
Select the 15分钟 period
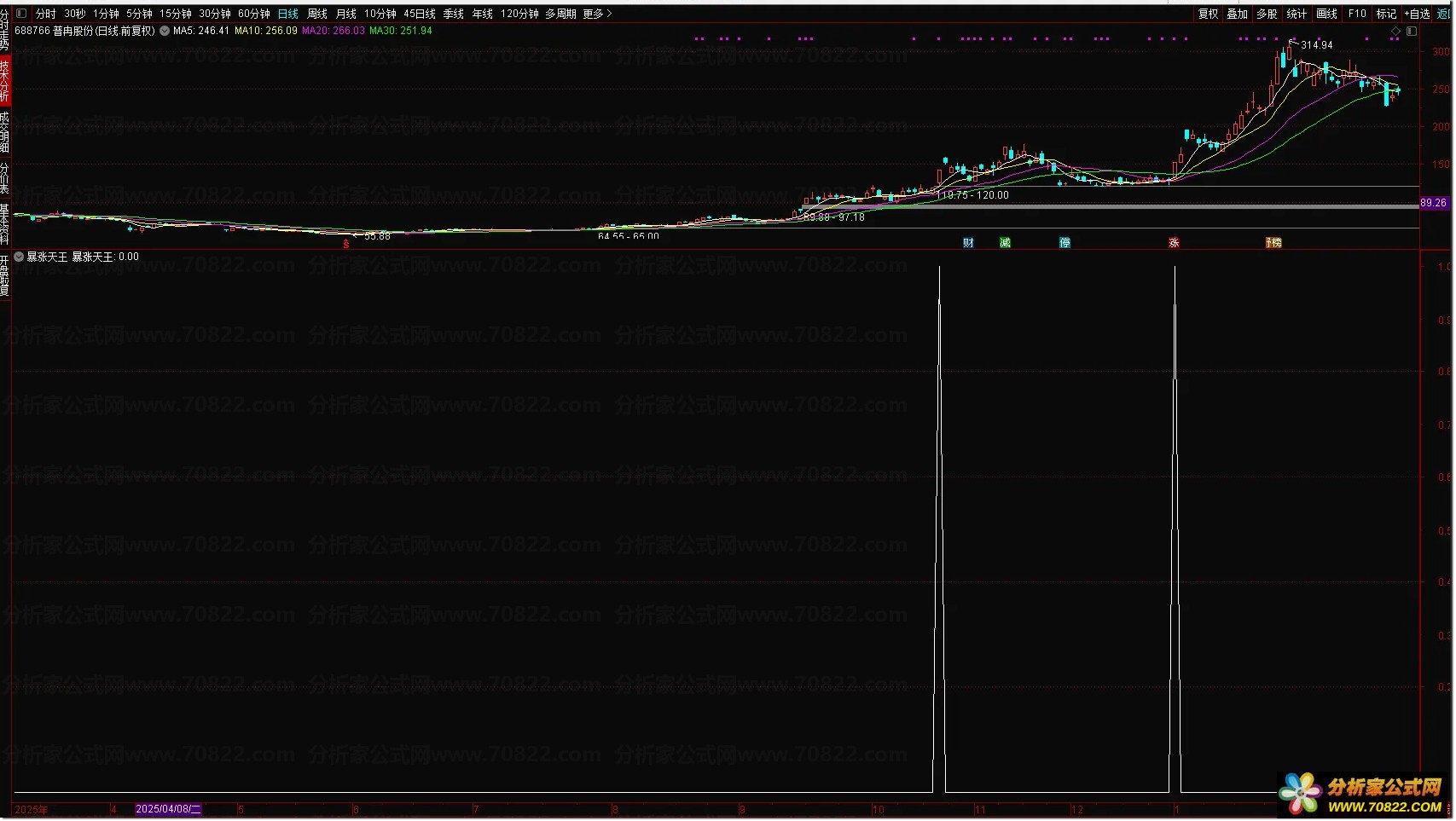tap(176, 14)
